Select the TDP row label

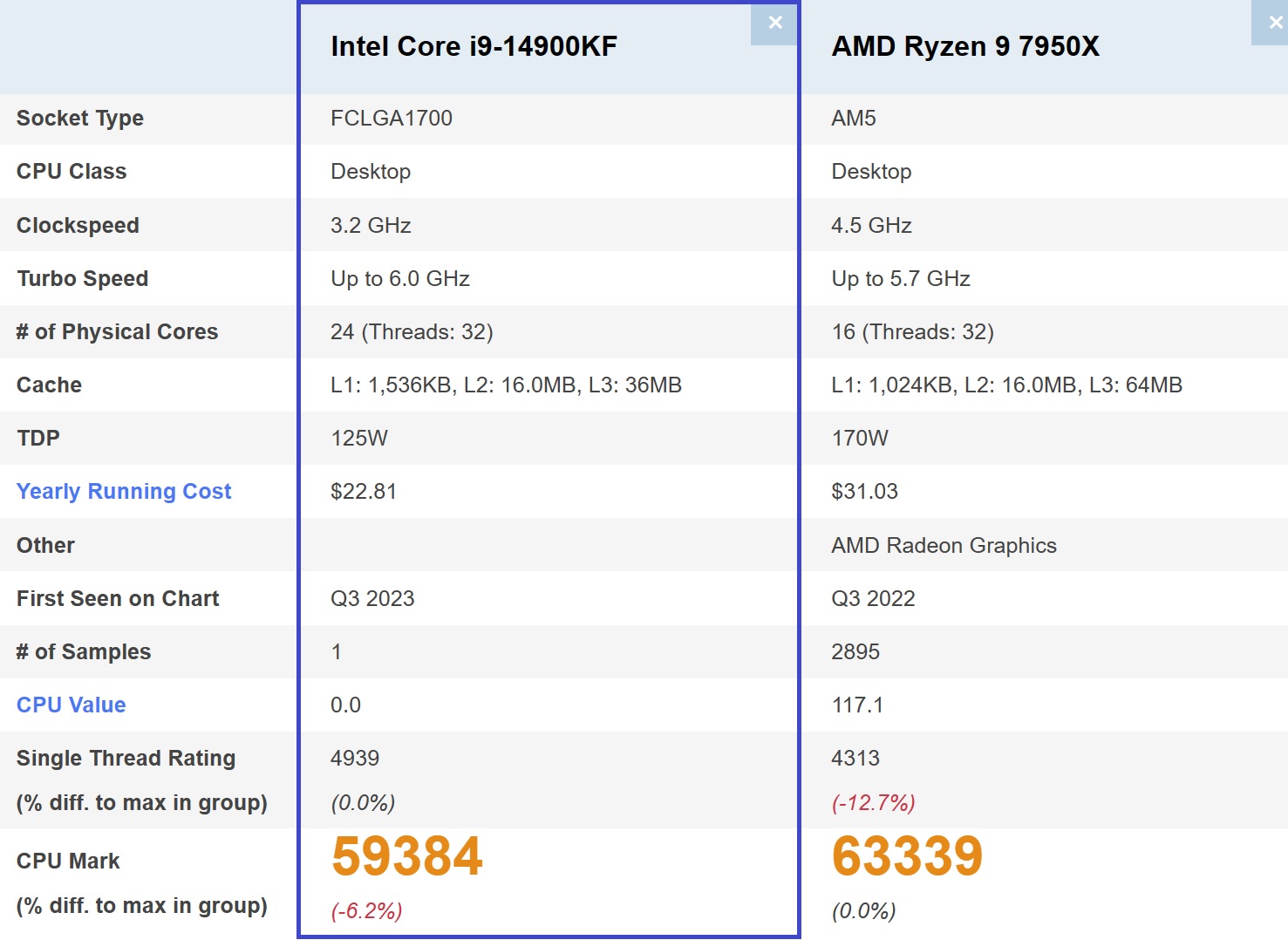click(x=38, y=439)
